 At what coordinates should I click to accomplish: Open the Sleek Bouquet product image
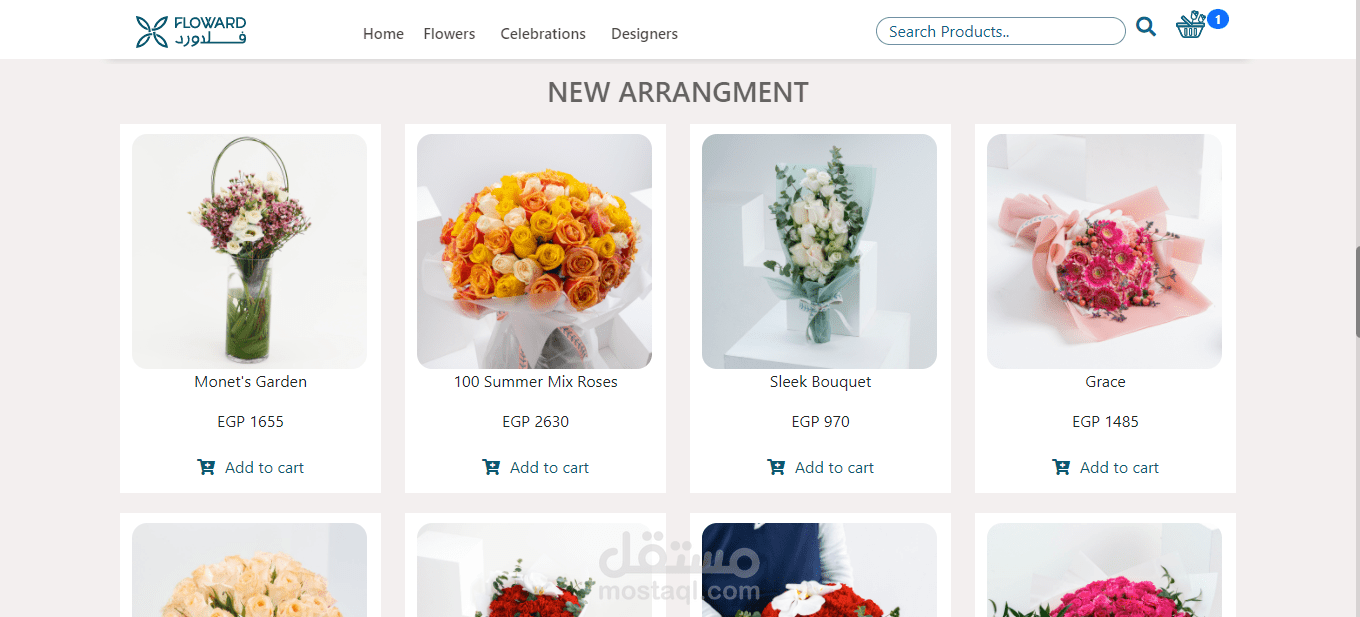[x=819, y=251]
